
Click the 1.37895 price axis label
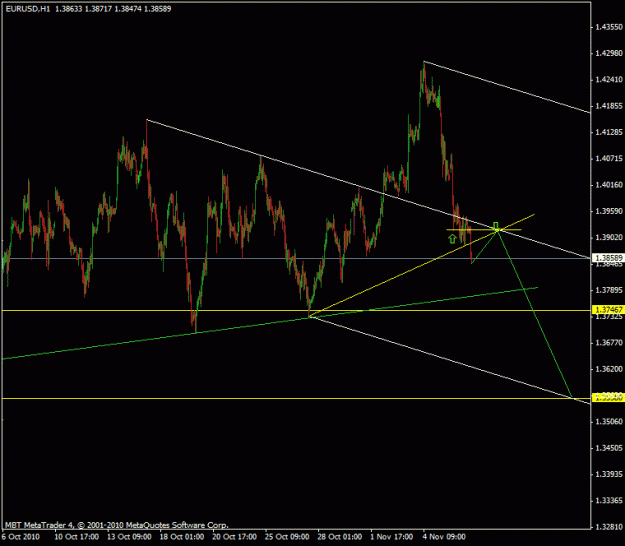(609, 290)
